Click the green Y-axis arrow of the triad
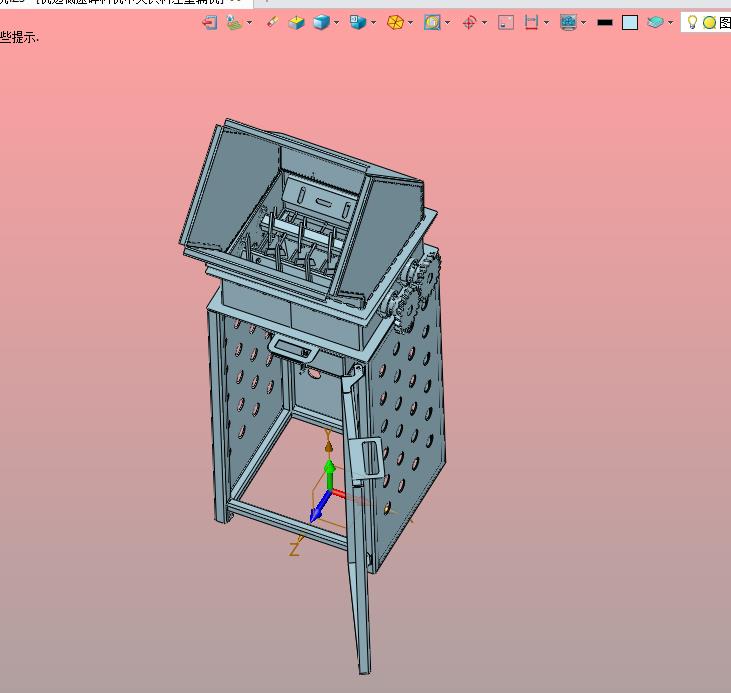The width and height of the screenshot is (731, 693). point(330,472)
